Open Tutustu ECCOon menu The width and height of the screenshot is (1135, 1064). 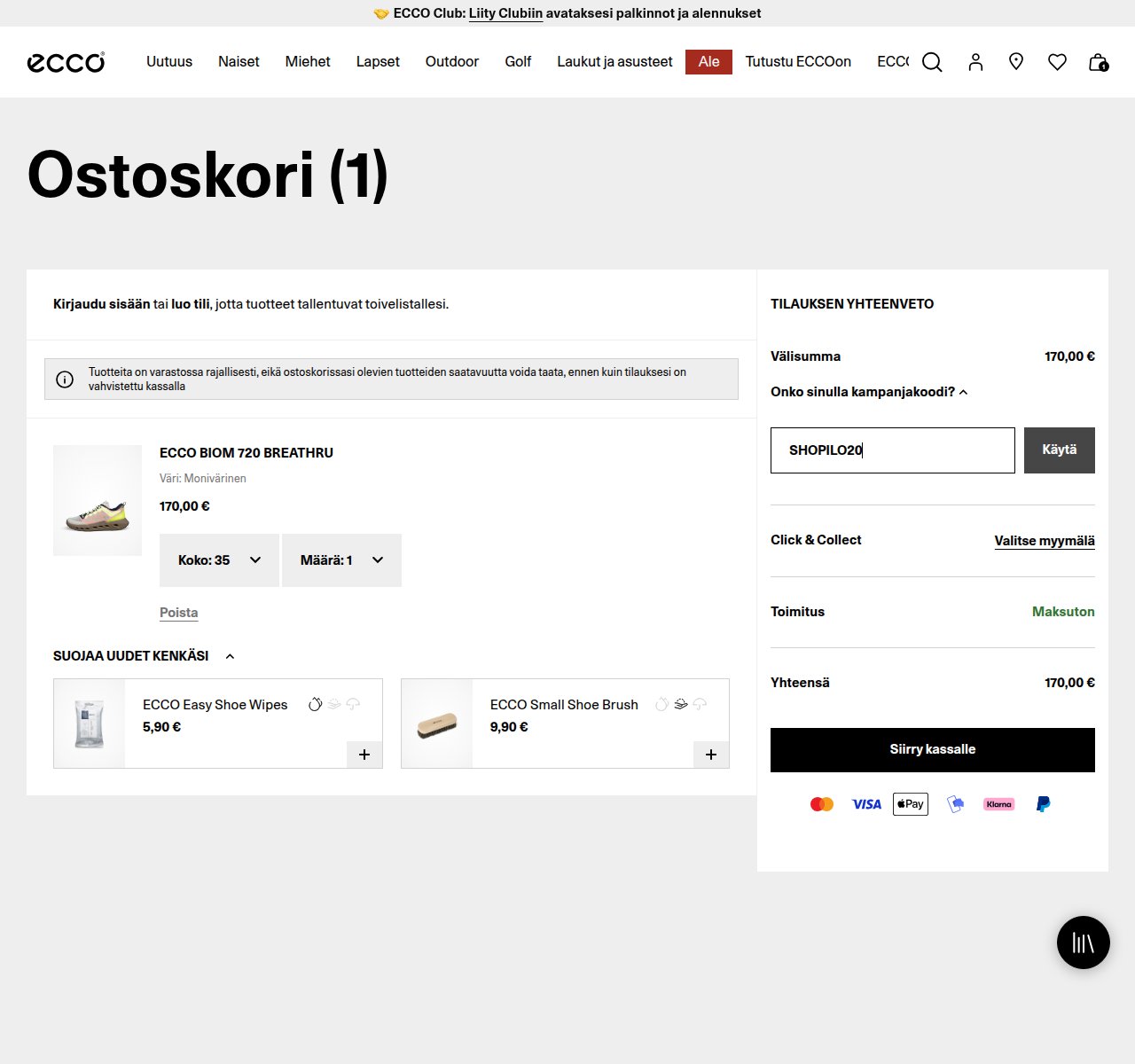click(x=798, y=62)
